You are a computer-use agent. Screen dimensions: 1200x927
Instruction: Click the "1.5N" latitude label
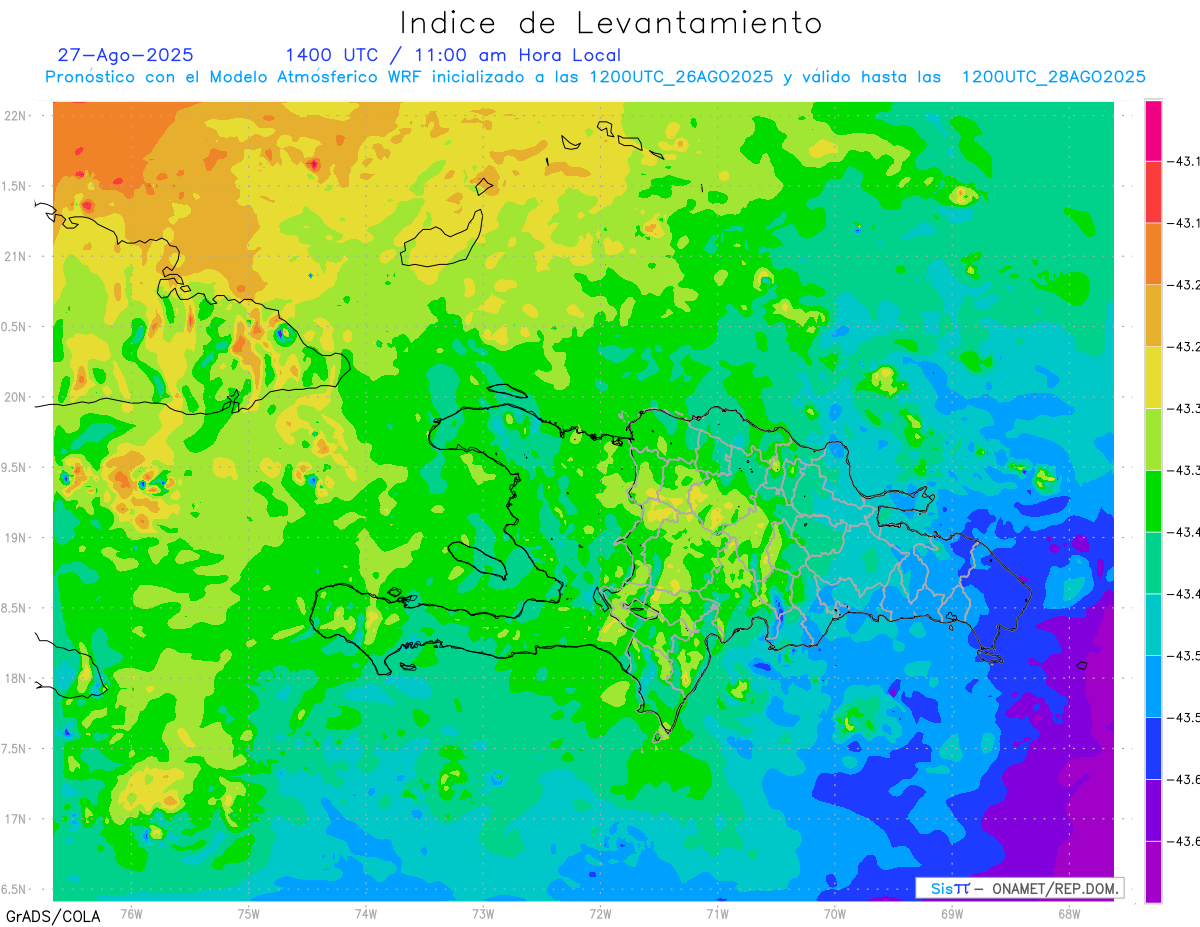pos(15,186)
